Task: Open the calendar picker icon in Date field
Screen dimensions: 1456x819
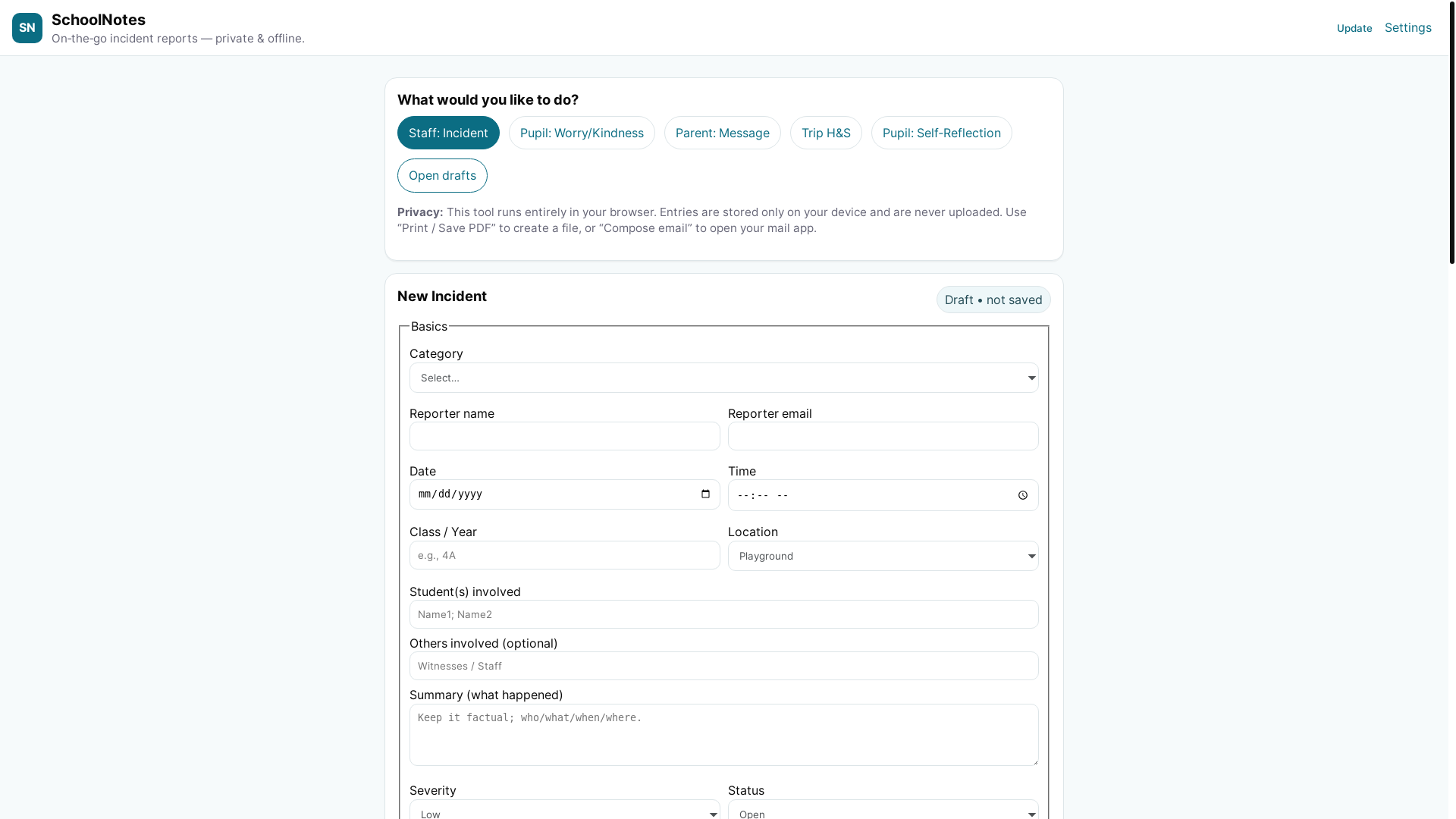Action: click(705, 494)
